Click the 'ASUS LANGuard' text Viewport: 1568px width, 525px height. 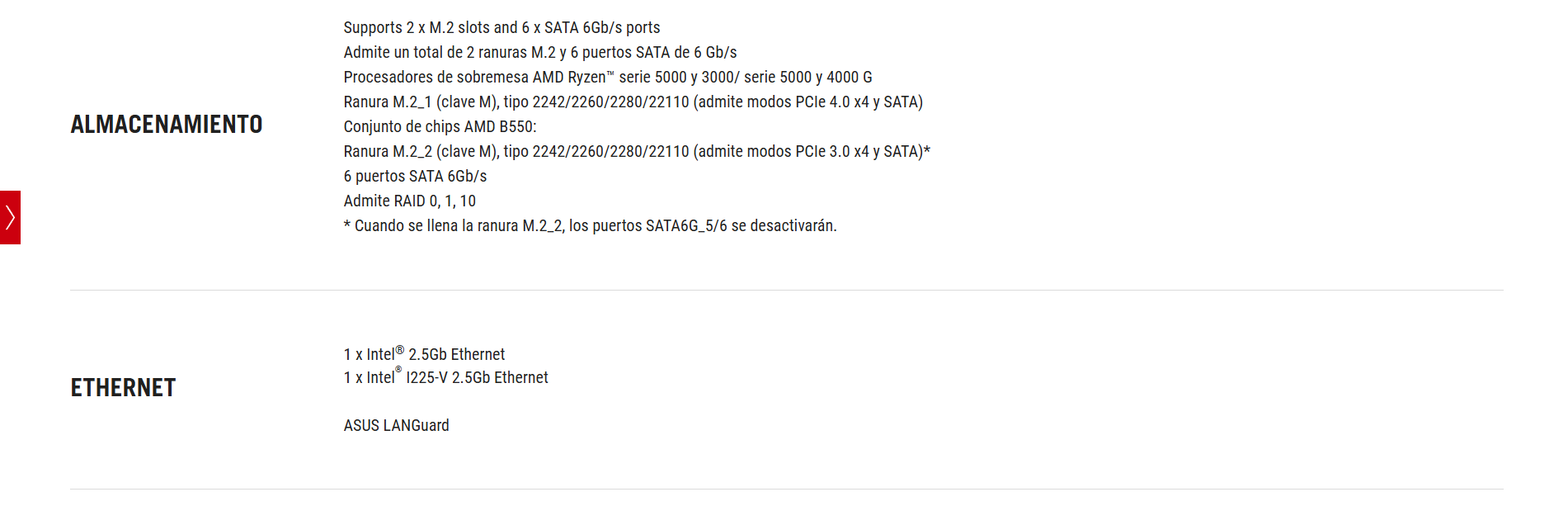tap(396, 426)
